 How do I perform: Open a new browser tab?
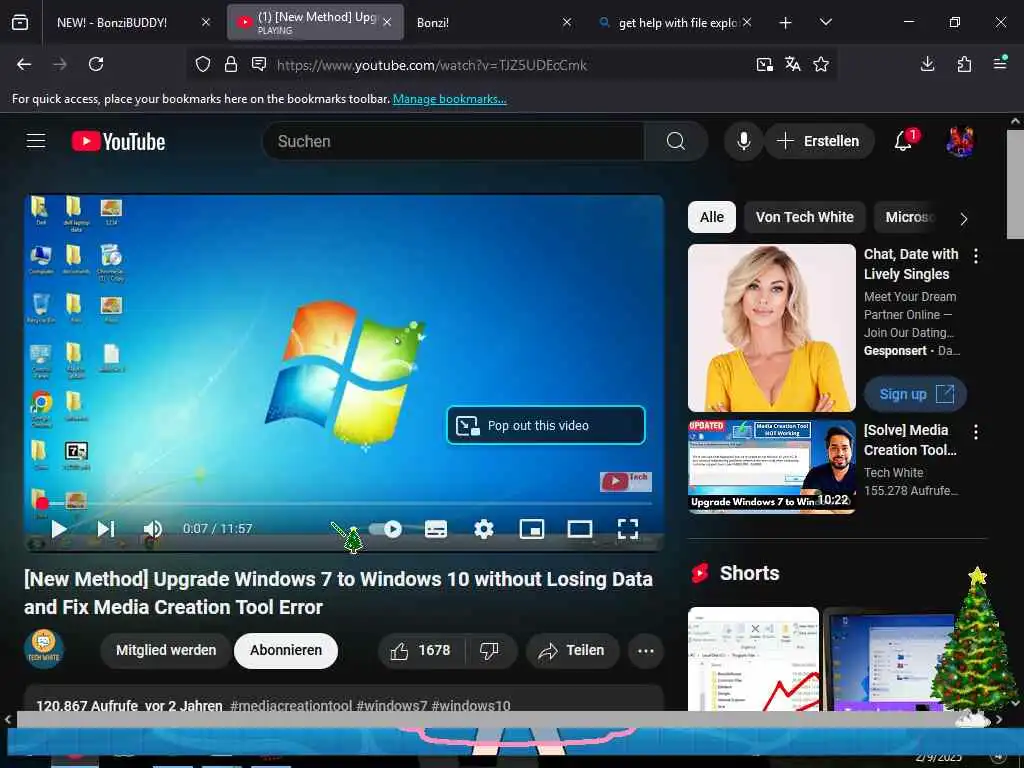tap(786, 23)
